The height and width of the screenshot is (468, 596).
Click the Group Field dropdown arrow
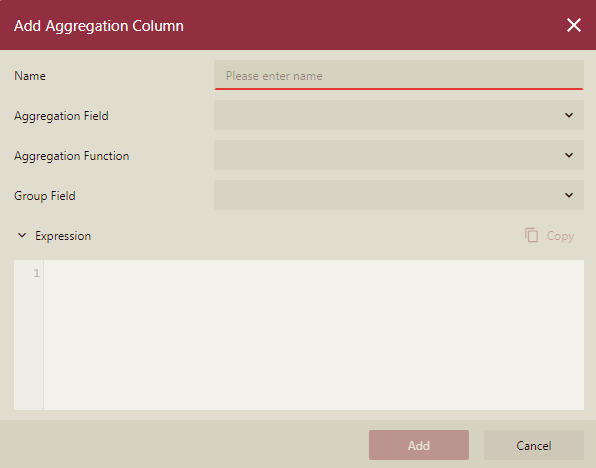(569, 195)
